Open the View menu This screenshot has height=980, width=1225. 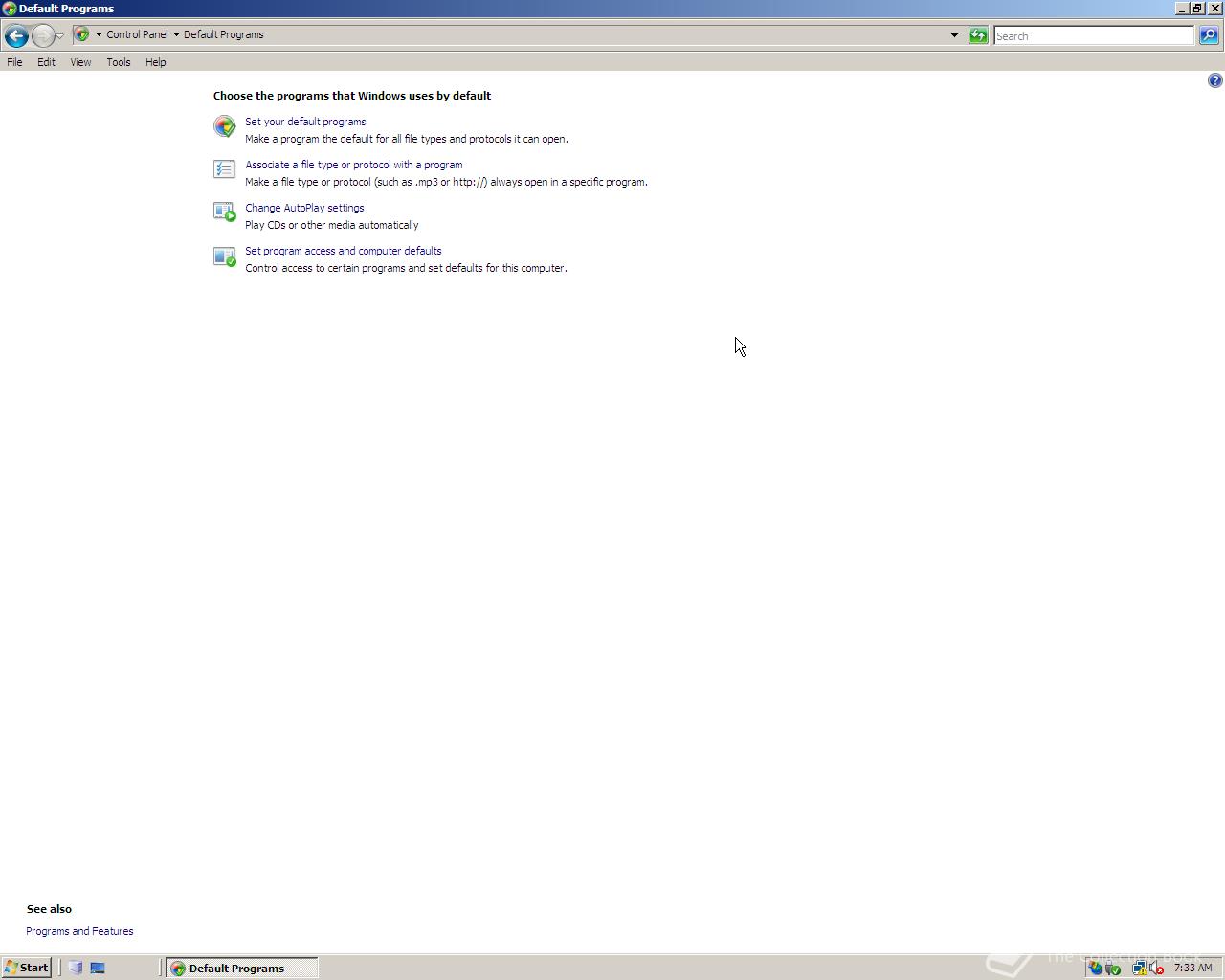coord(80,62)
